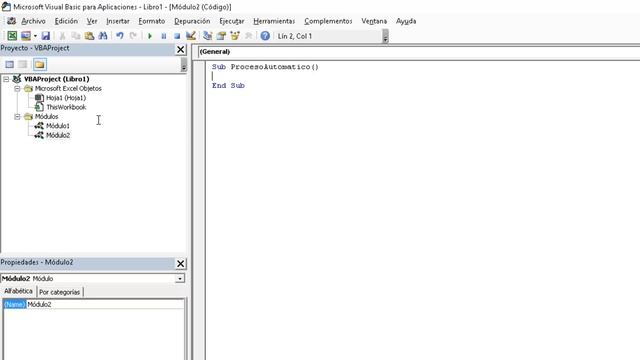640x360 pixels.
Task: Click the greyed-out Toolbox icon
Action: click(x=248, y=36)
